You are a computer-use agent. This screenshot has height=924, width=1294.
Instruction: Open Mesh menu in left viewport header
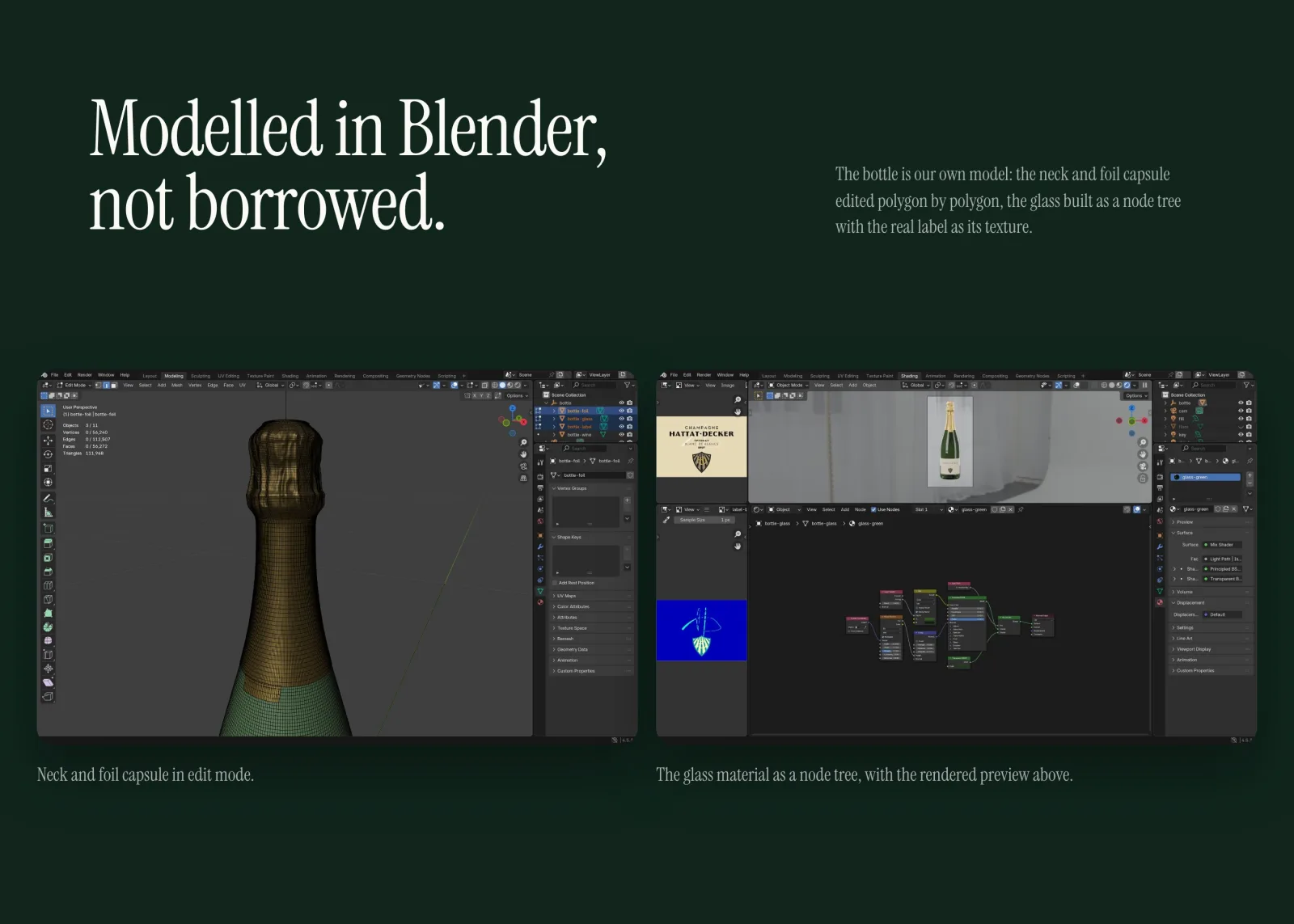(176, 385)
